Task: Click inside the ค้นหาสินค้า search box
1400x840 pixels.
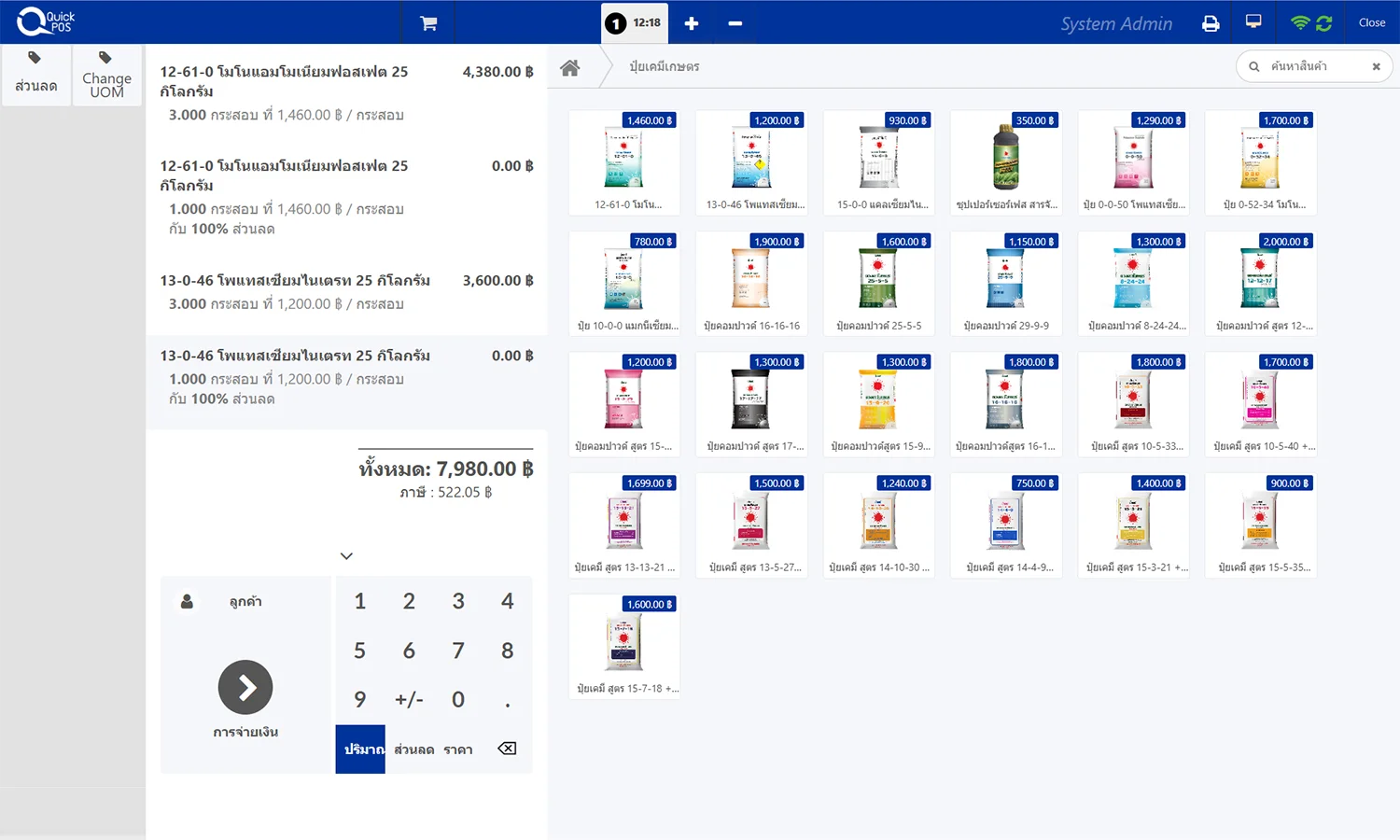Action: 1307,66
